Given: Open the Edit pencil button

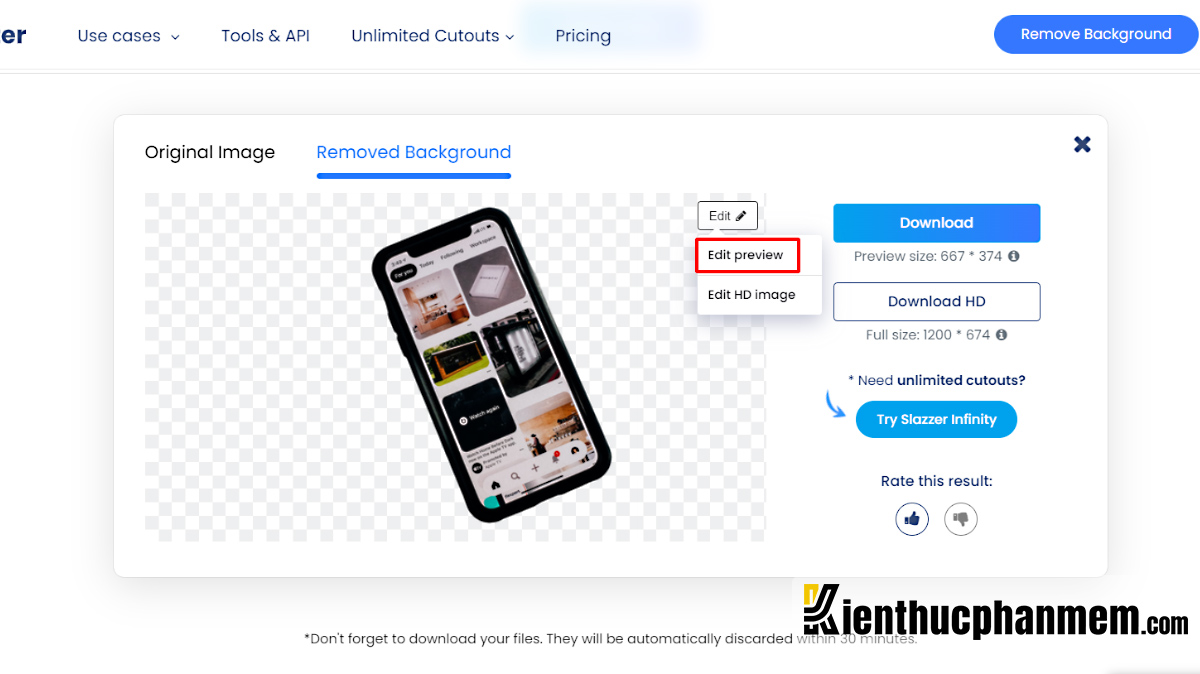Looking at the screenshot, I should pos(728,216).
